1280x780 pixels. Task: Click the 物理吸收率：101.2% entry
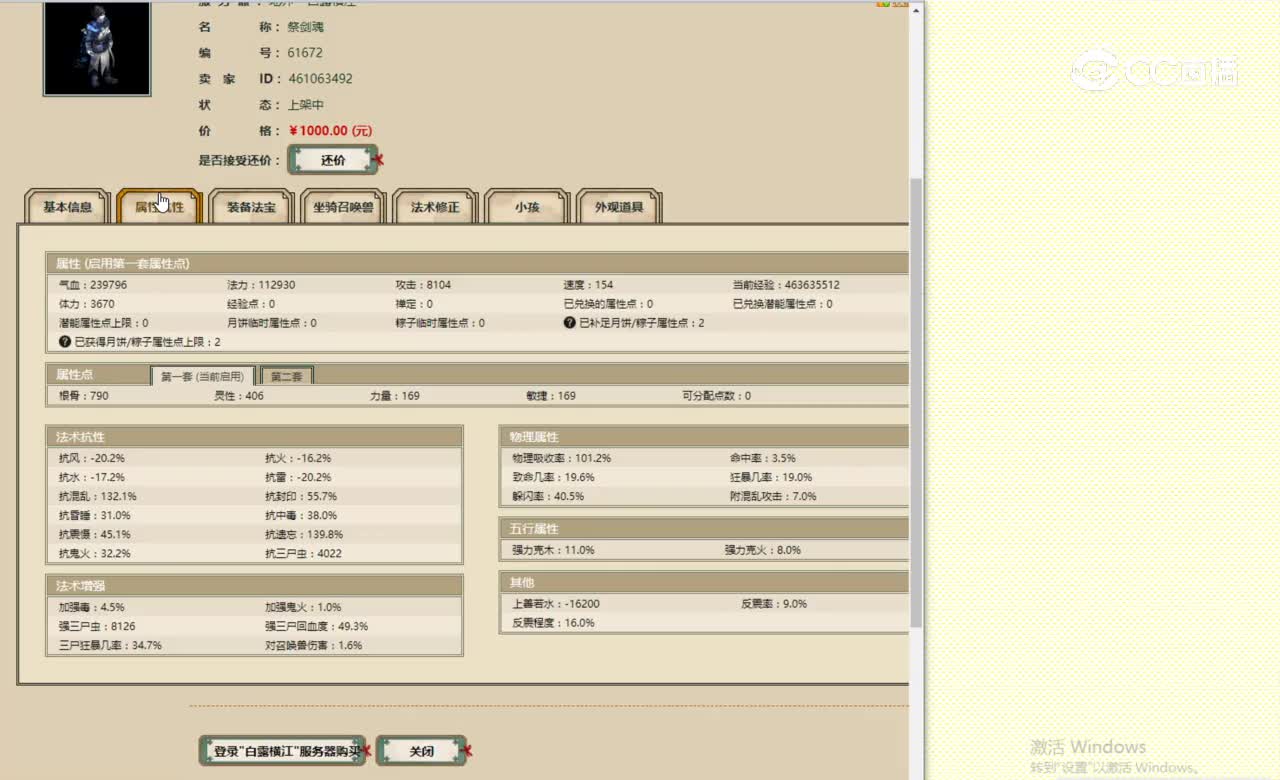(561, 458)
